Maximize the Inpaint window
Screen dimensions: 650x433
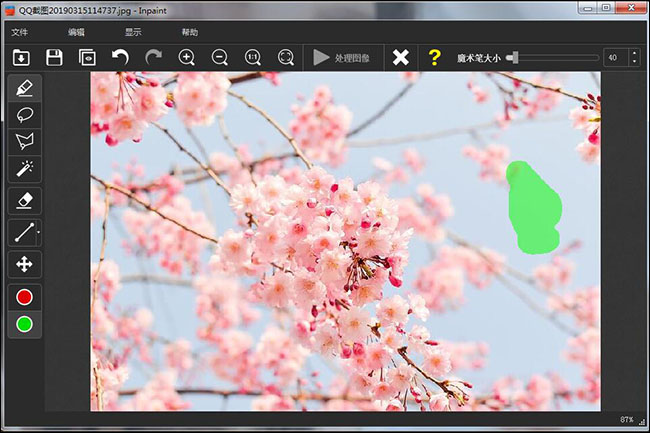(606, 8)
